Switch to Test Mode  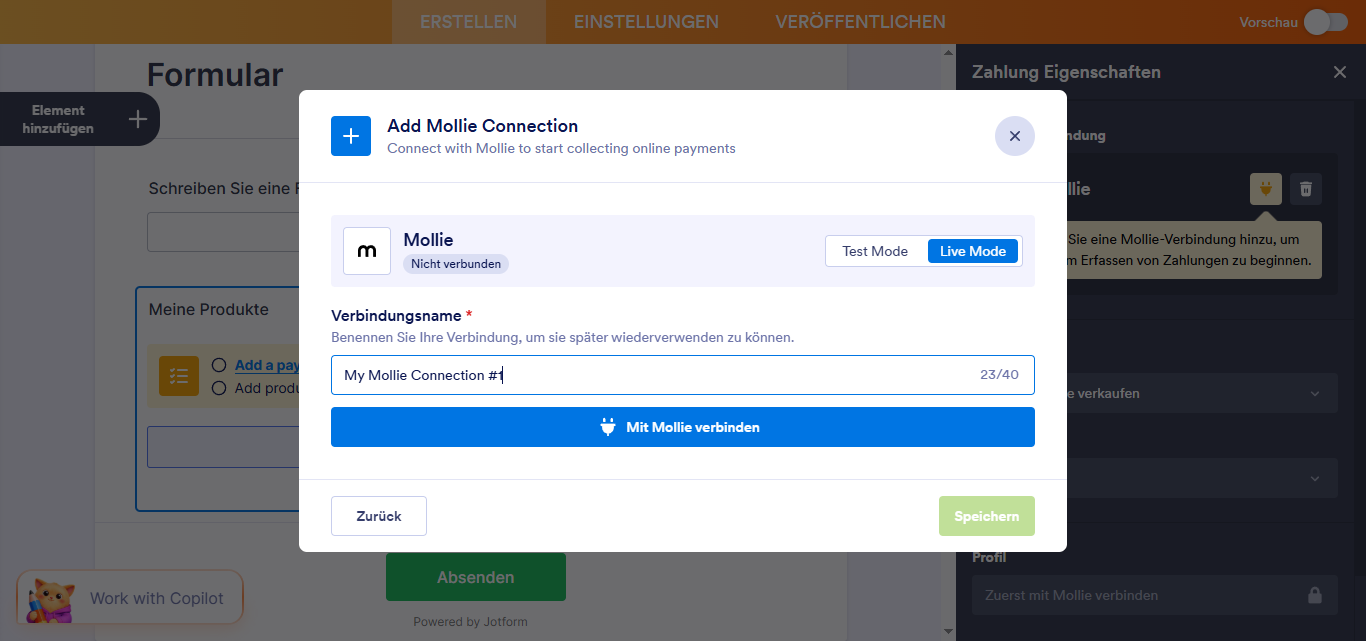tap(877, 251)
